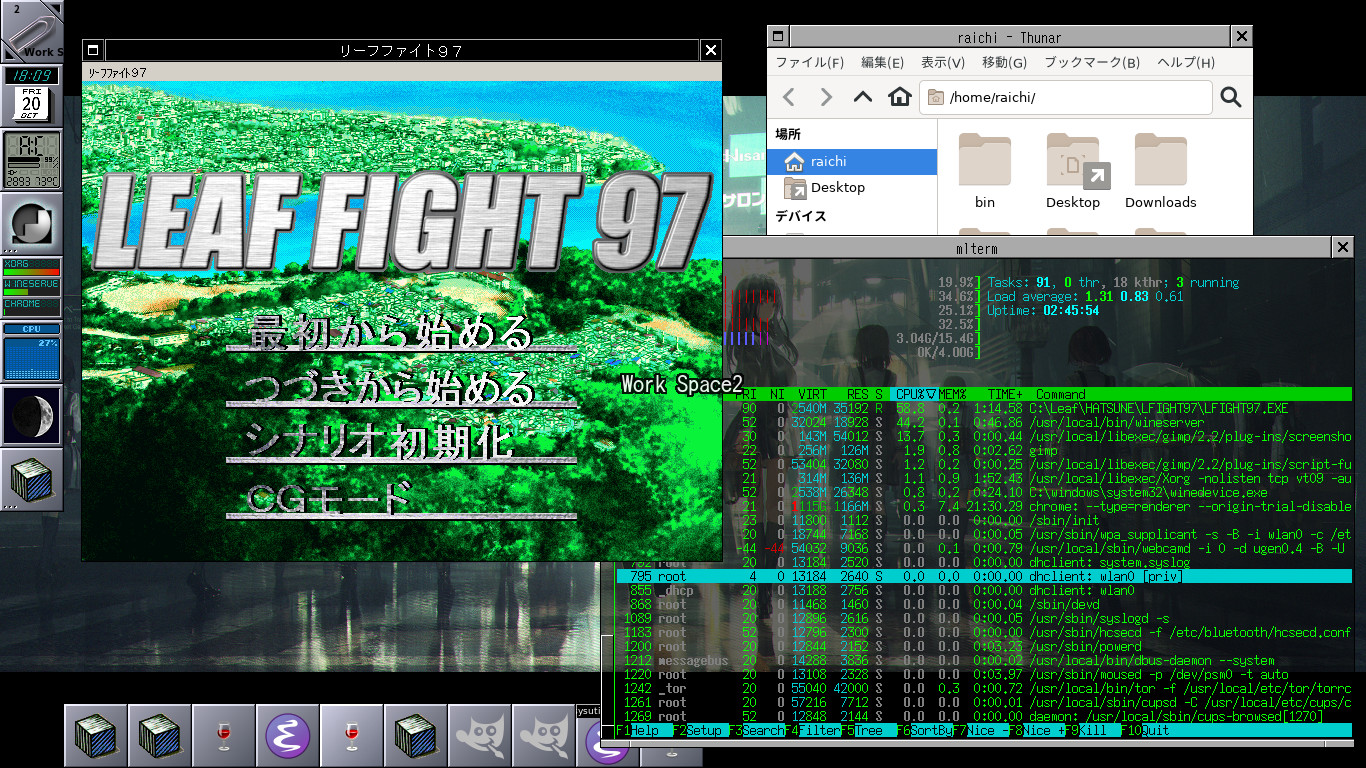Sort htop by the CPU% column header
This screenshot has width=1366, height=768.
point(915,395)
